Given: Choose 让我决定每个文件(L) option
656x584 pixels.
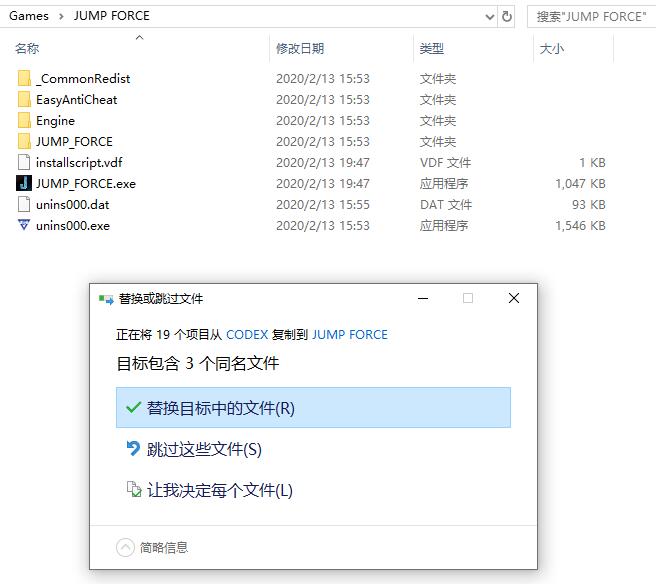Looking at the screenshot, I should [313, 490].
